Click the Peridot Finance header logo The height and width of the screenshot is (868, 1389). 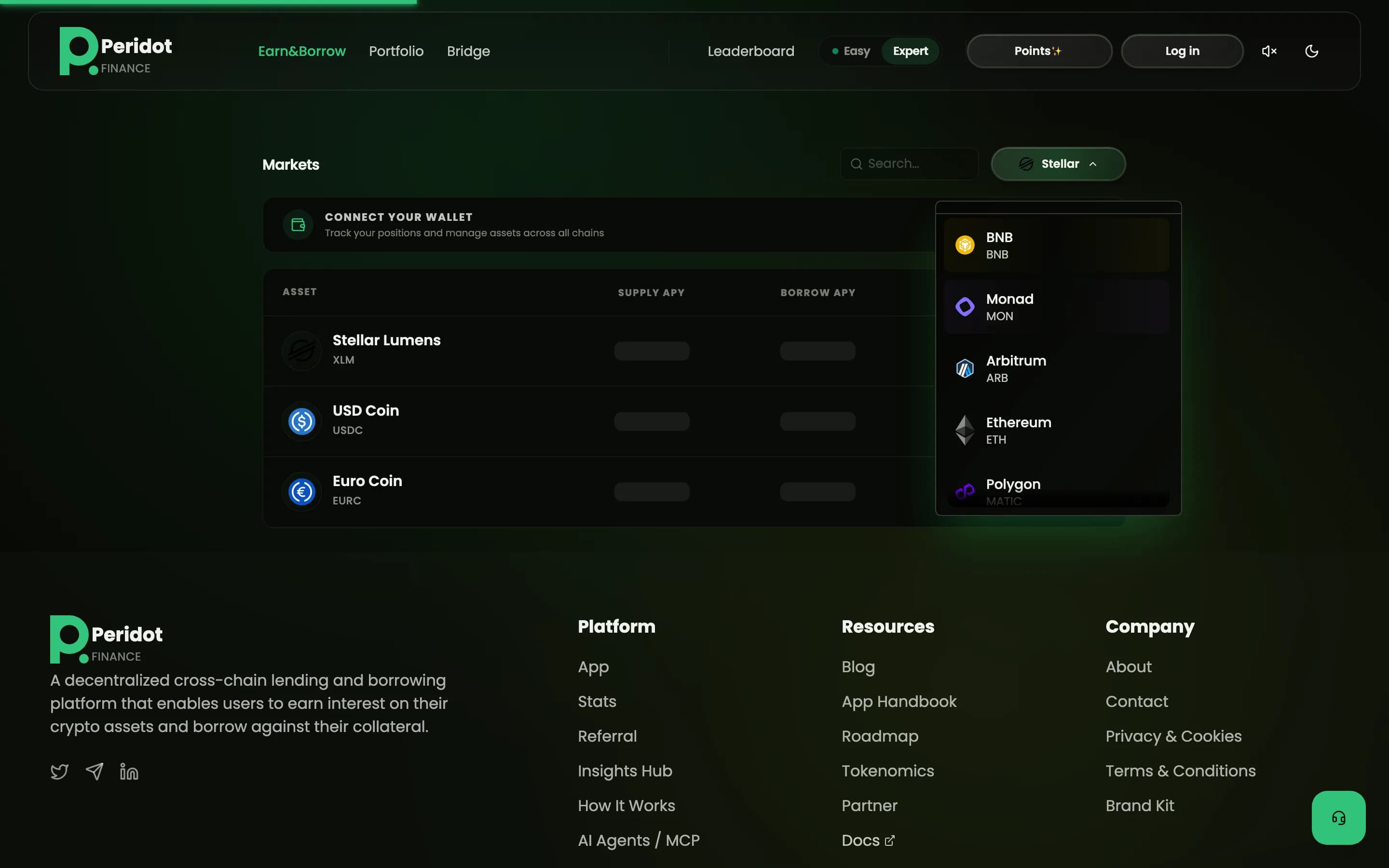click(x=115, y=51)
